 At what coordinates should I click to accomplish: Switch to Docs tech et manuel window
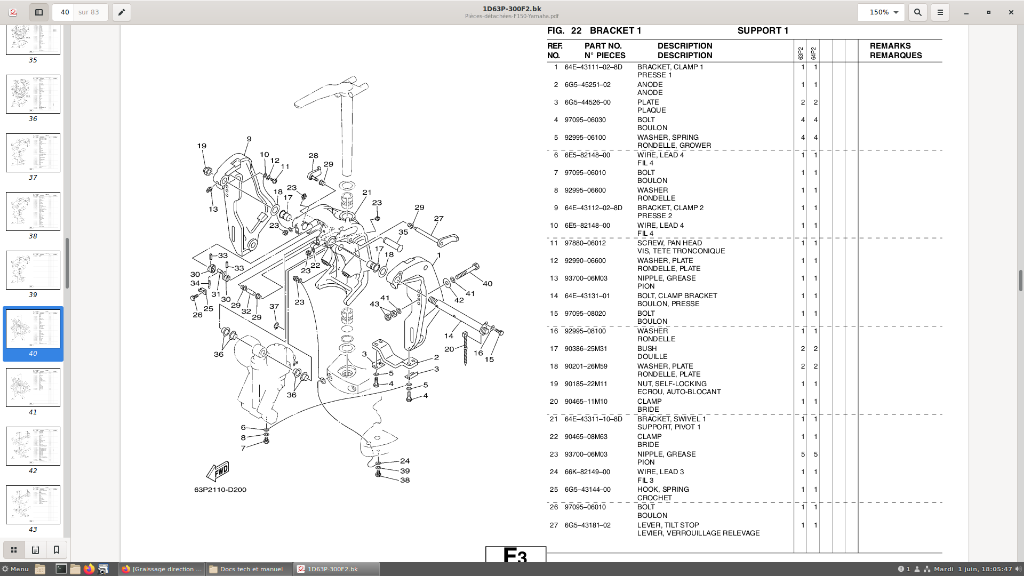point(249,569)
